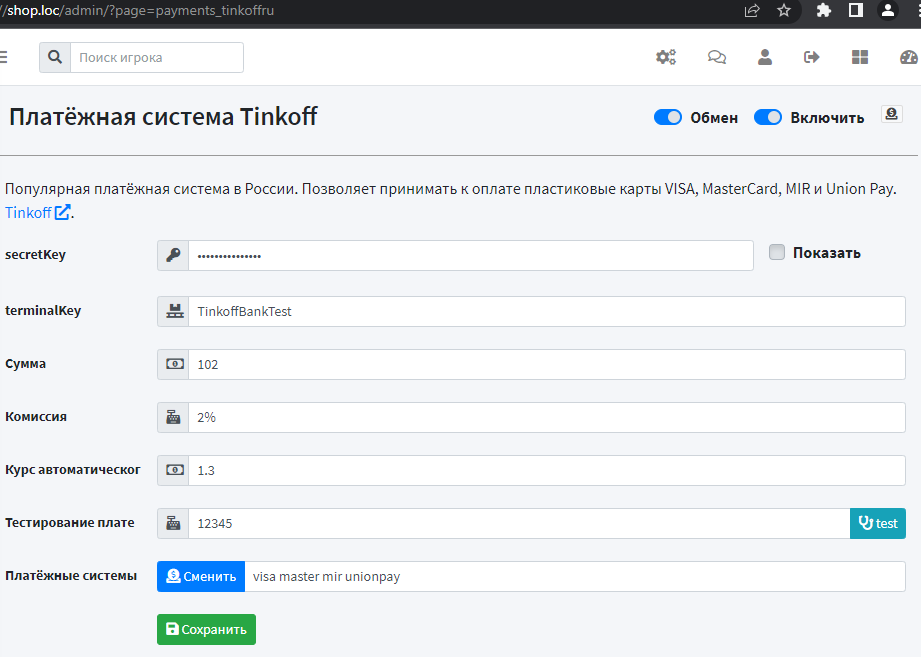Open the settings gears icon in navbar

click(666, 57)
